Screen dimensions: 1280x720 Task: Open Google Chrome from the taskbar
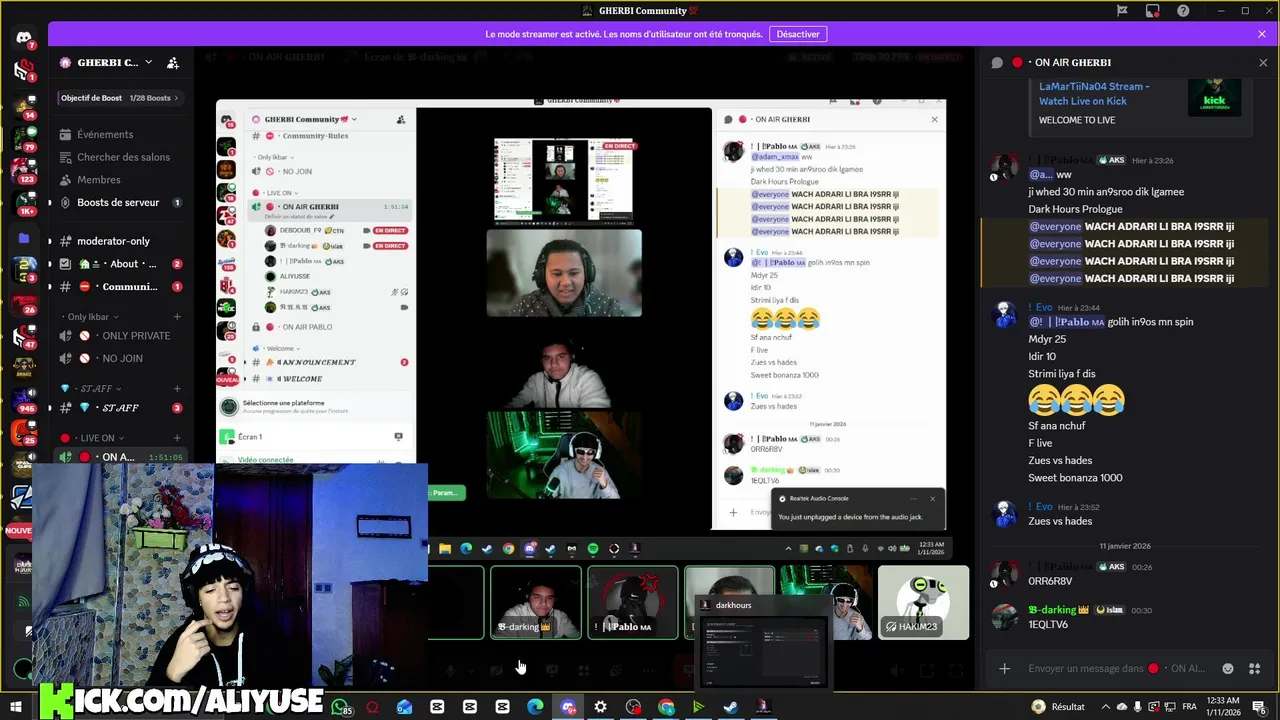[666, 707]
